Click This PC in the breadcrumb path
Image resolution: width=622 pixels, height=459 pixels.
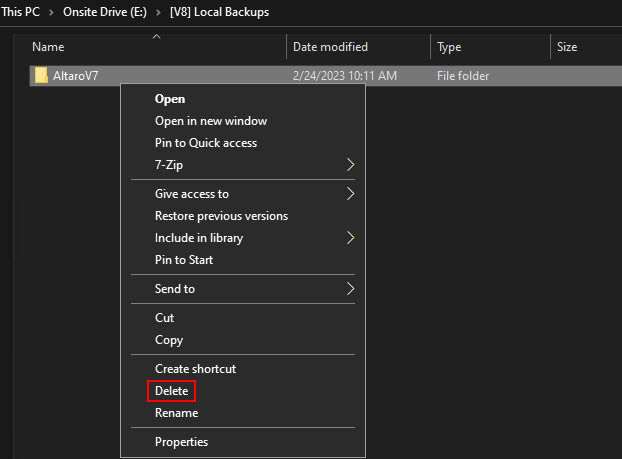click(x=22, y=12)
